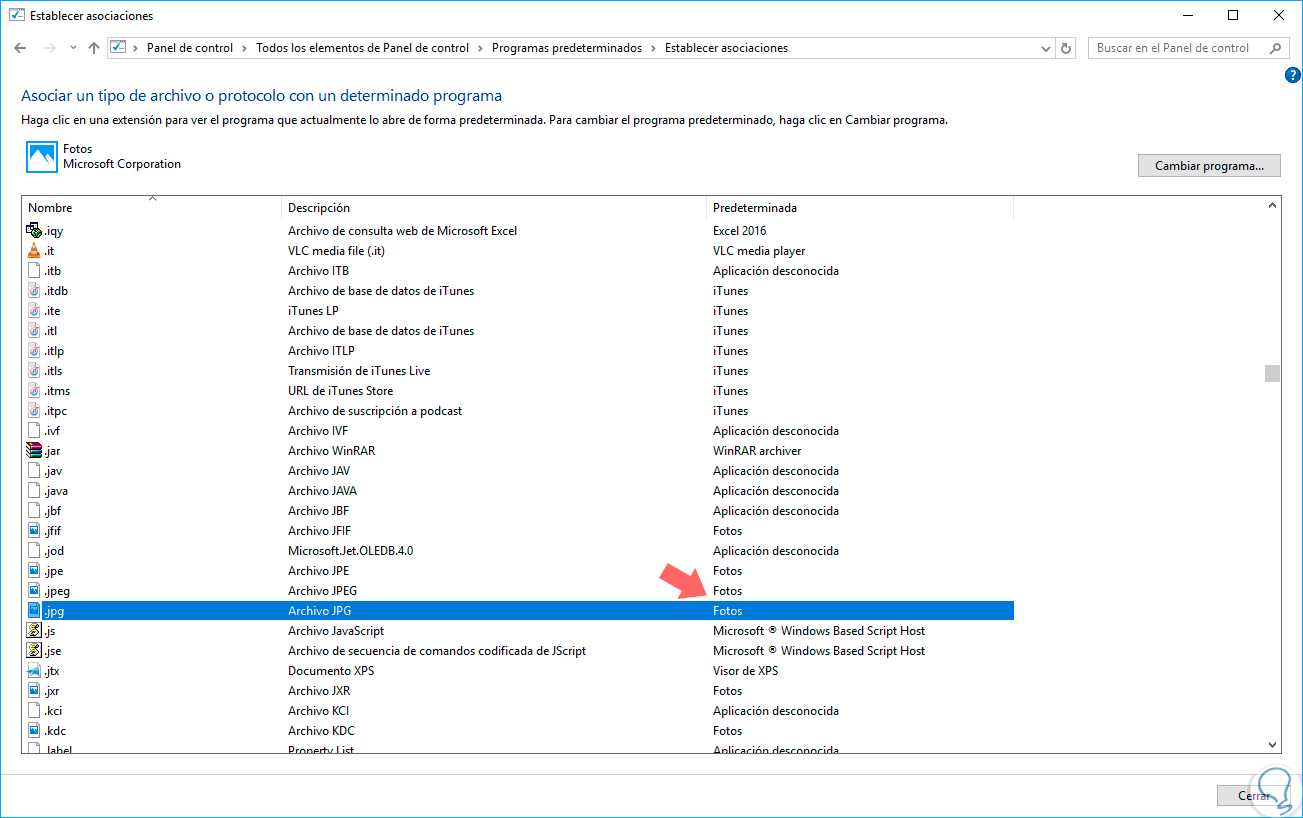Navigate to Programas predeterminados breadcrumb
Viewport: 1303px width, 818px height.
pyautogui.click(x=567, y=48)
